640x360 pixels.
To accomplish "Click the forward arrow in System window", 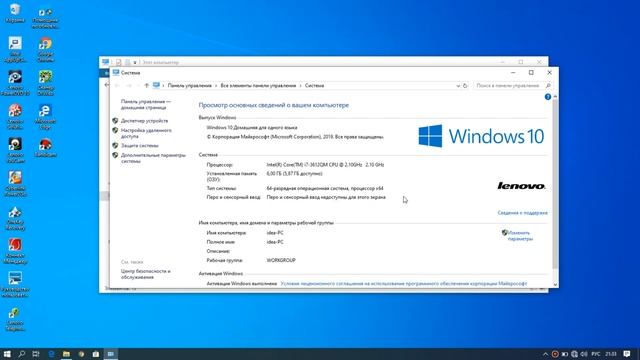I will click(x=129, y=86).
